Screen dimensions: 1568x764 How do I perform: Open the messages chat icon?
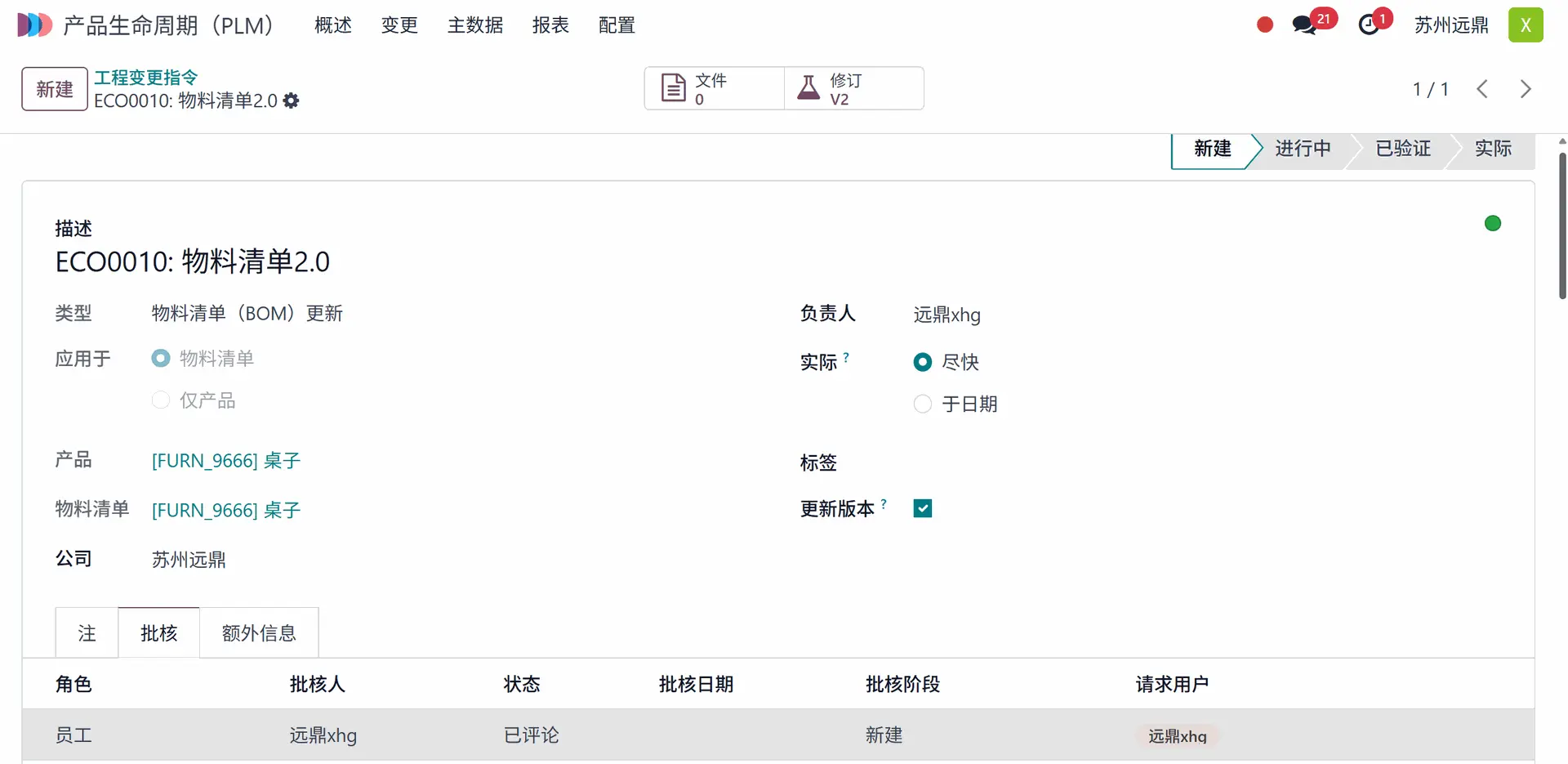point(1304,25)
